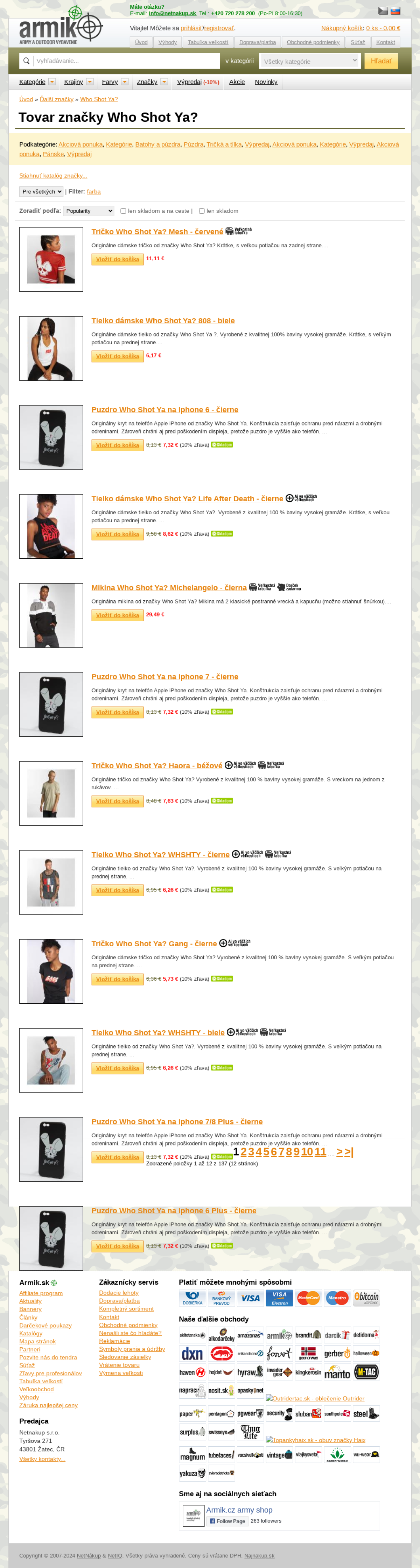Open the M-TAC shop logo
Image resolution: width=420 pixels, height=1568 pixels.
(x=366, y=1372)
